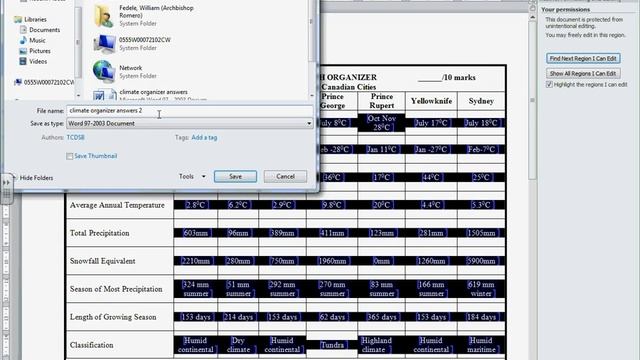
Task: Click the Network globe icon
Action: pyautogui.click(x=104, y=71)
